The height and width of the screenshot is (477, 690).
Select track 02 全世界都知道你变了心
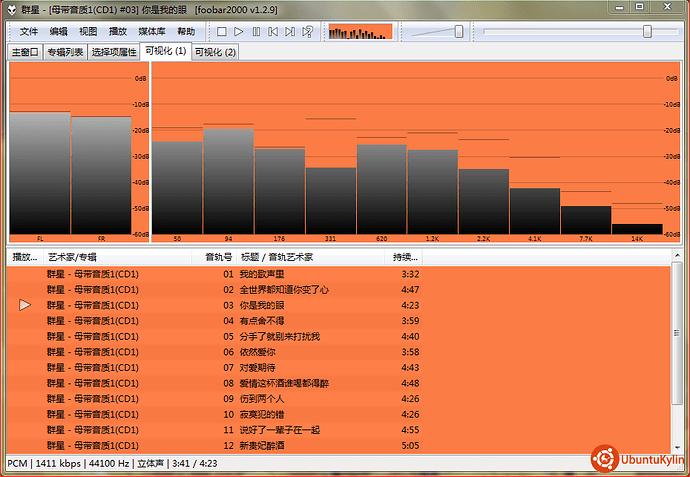[338, 290]
